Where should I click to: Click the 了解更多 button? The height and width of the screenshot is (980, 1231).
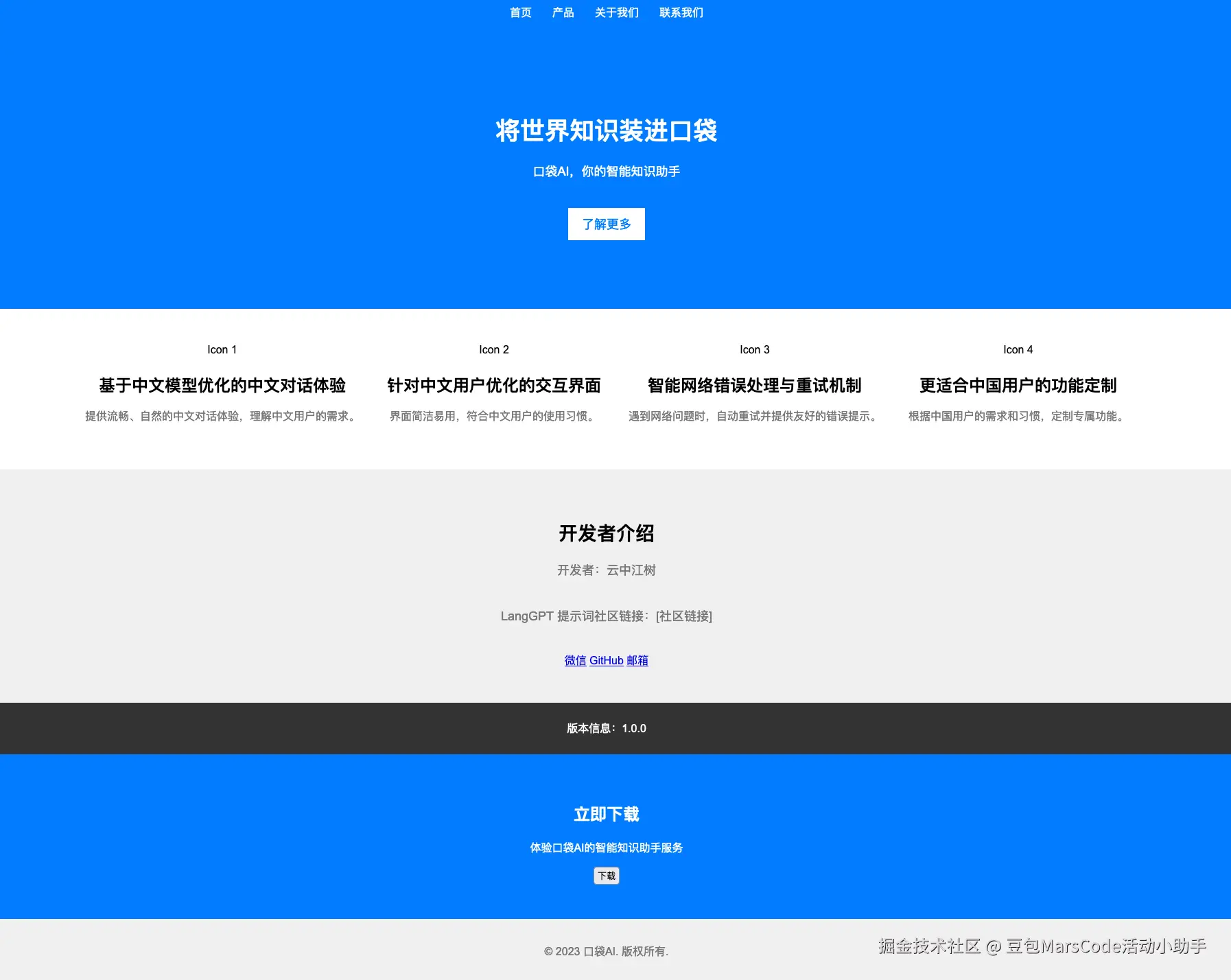coord(607,224)
